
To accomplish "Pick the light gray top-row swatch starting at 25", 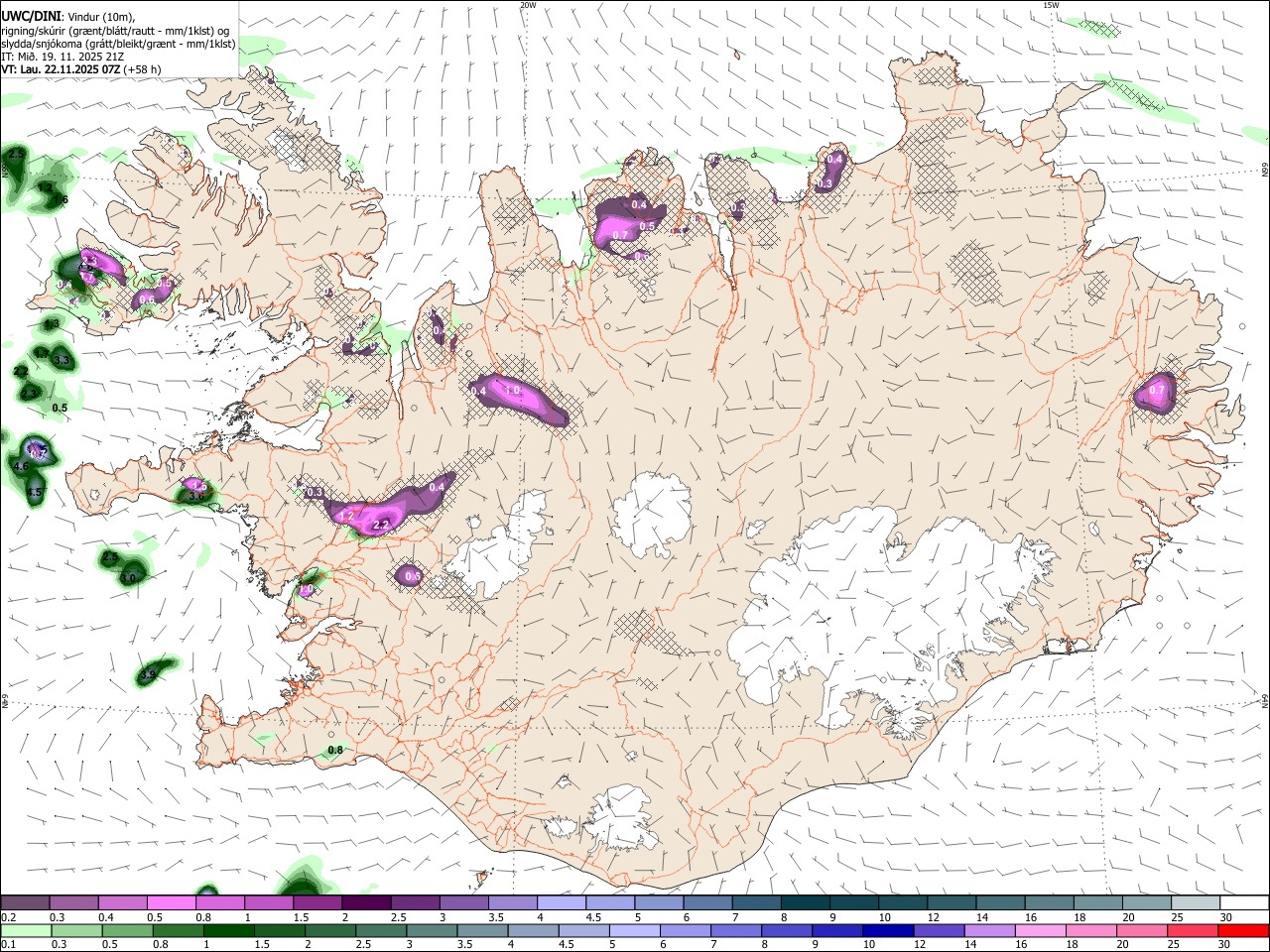I will pos(1194,902).
